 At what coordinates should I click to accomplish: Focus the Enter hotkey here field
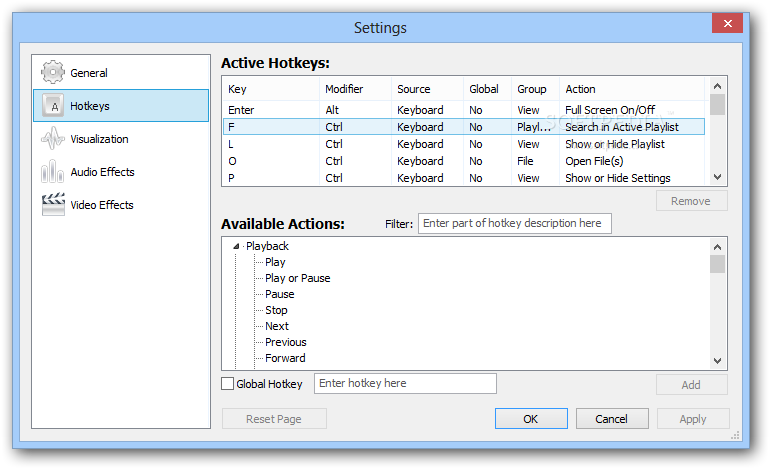click(x=405, y=384)
